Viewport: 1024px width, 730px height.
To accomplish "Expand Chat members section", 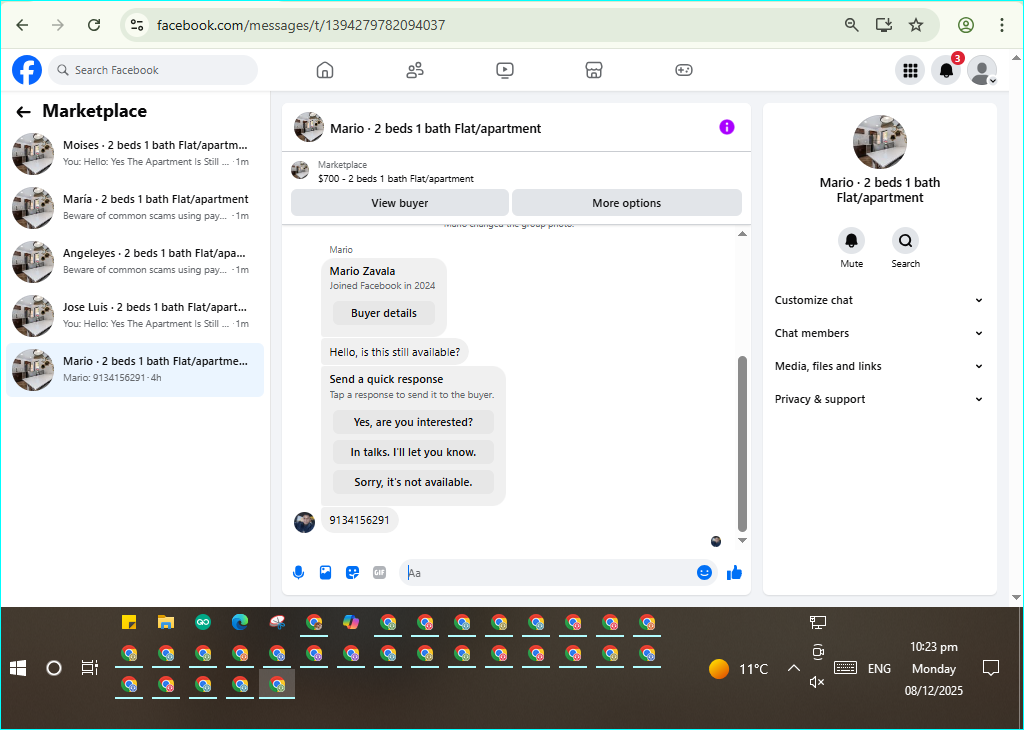I will (880, 333).
